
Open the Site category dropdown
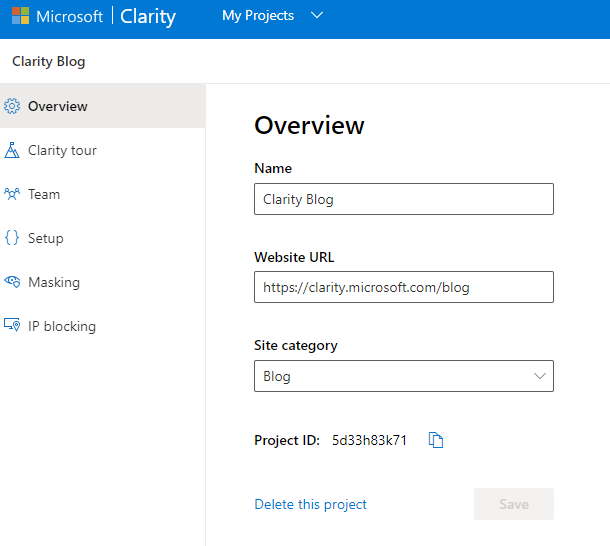click(x=404, y=376)
